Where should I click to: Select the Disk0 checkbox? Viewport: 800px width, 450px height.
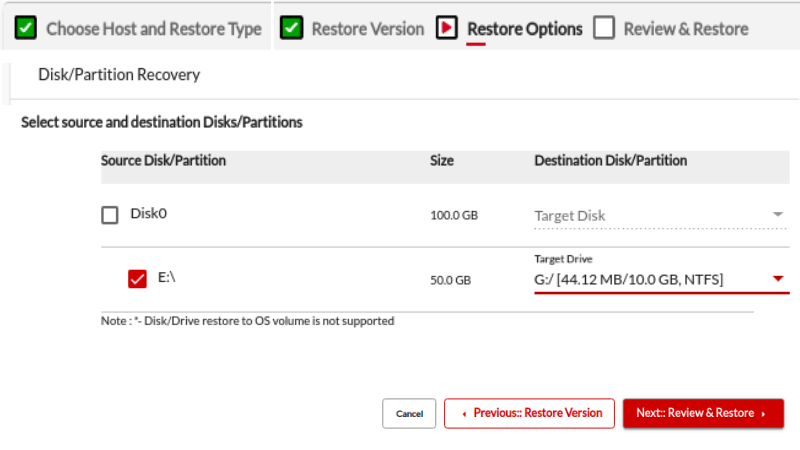(x=109, y=214)
